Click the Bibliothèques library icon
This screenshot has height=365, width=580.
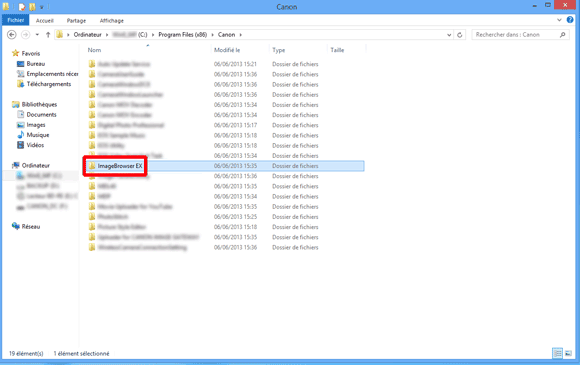click(x=16, y=104)
